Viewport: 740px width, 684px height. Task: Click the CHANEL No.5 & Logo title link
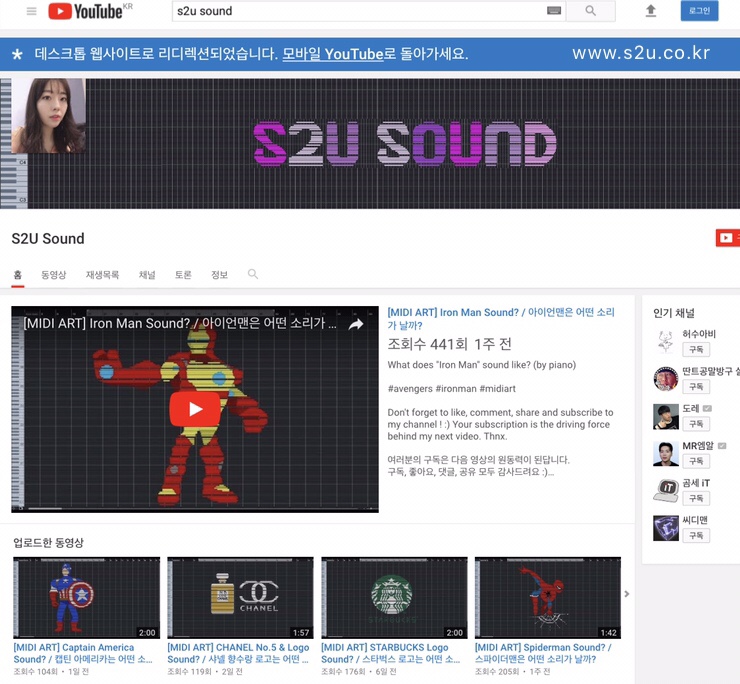[x=238, y=653]
